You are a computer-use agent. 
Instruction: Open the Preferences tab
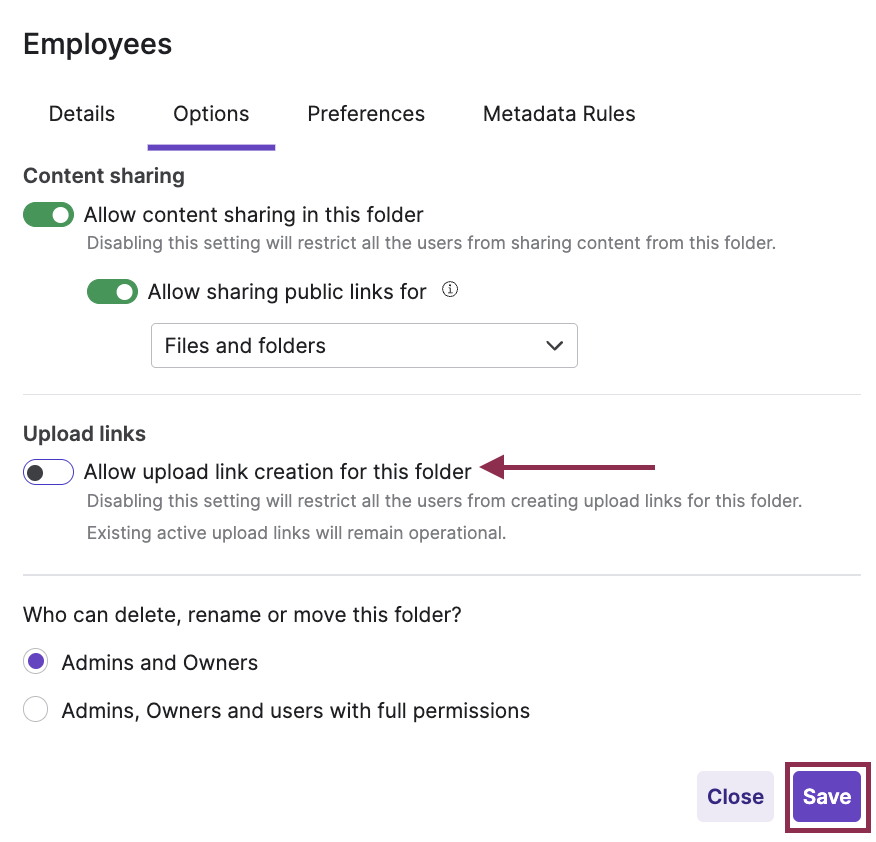coord(366,114)
